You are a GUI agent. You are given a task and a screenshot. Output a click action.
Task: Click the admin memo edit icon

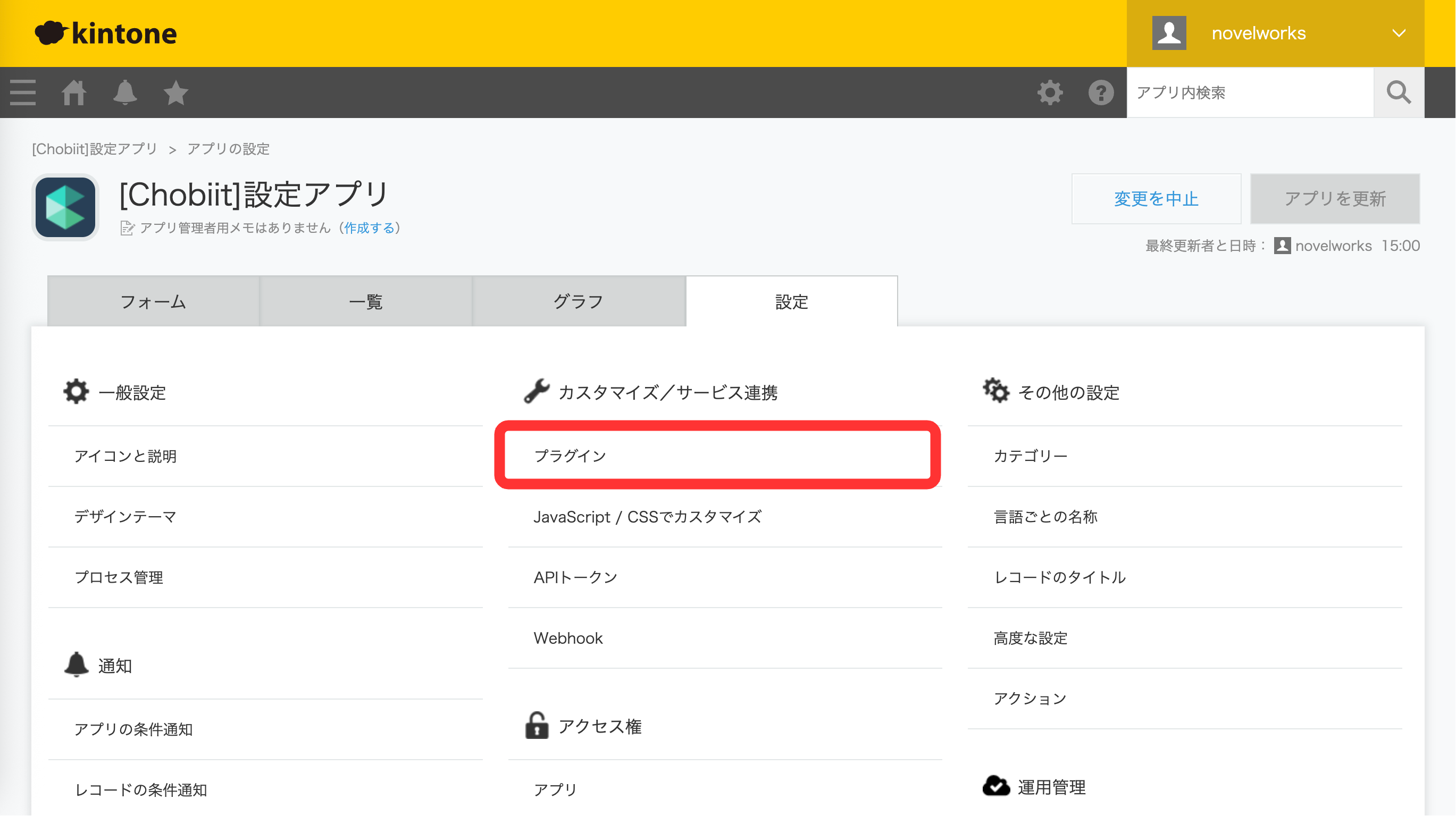tap(127, 228)
